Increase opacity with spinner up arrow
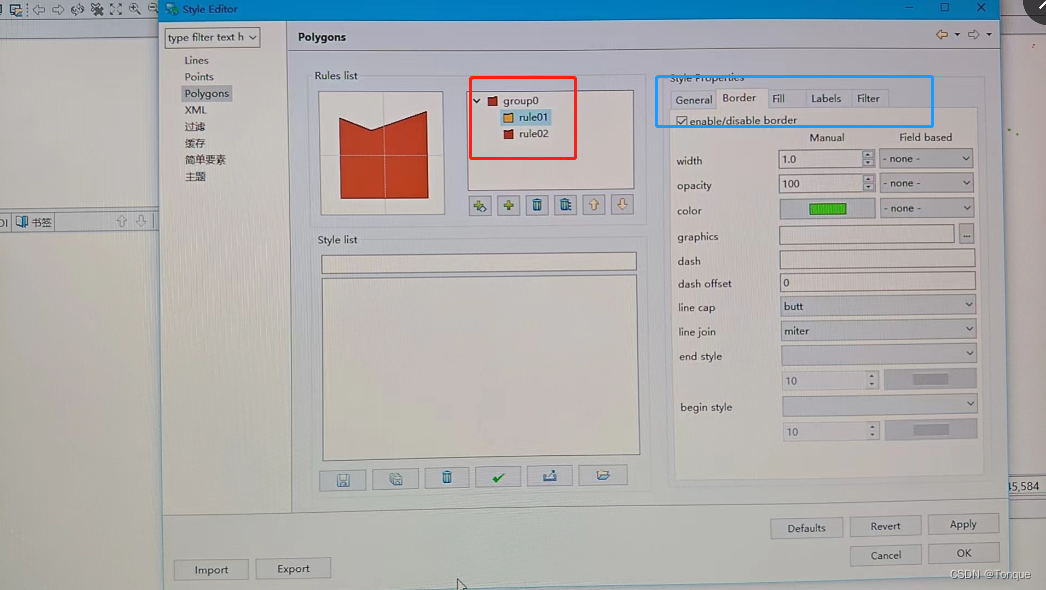The image size is (1046, 590). 868,179
